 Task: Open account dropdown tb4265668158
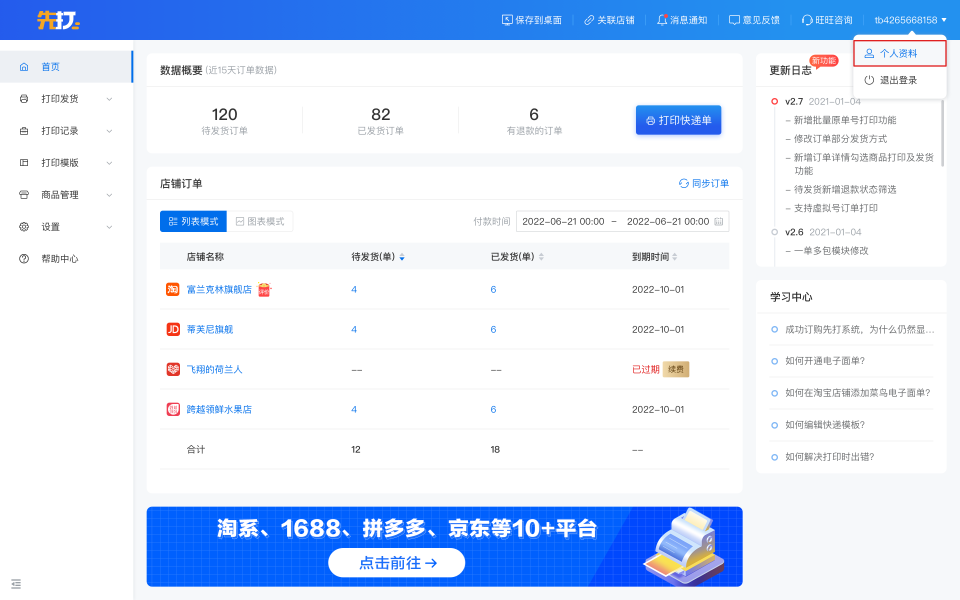point(910,20)
